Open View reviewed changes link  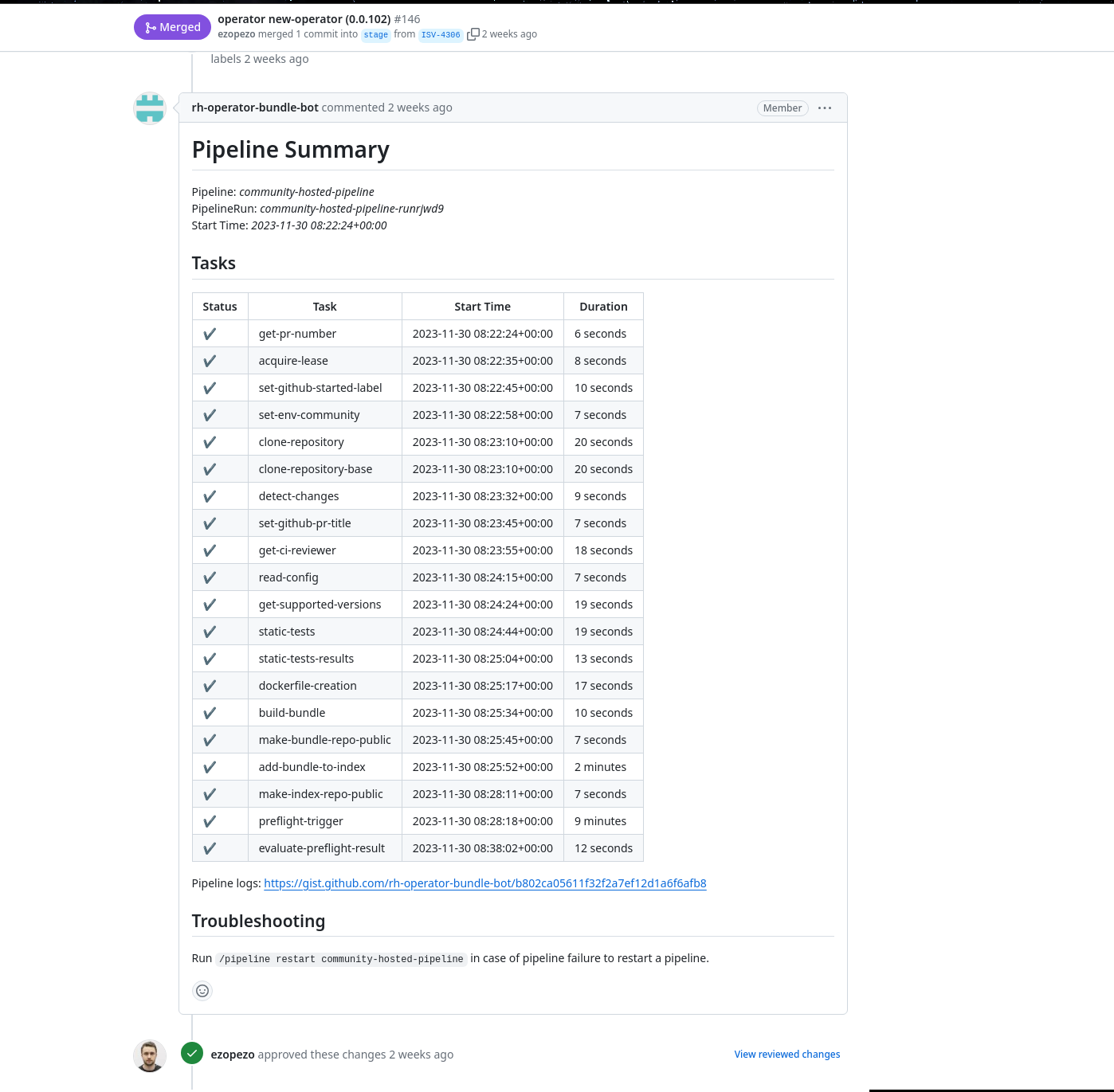click(x=787, y=1055)
